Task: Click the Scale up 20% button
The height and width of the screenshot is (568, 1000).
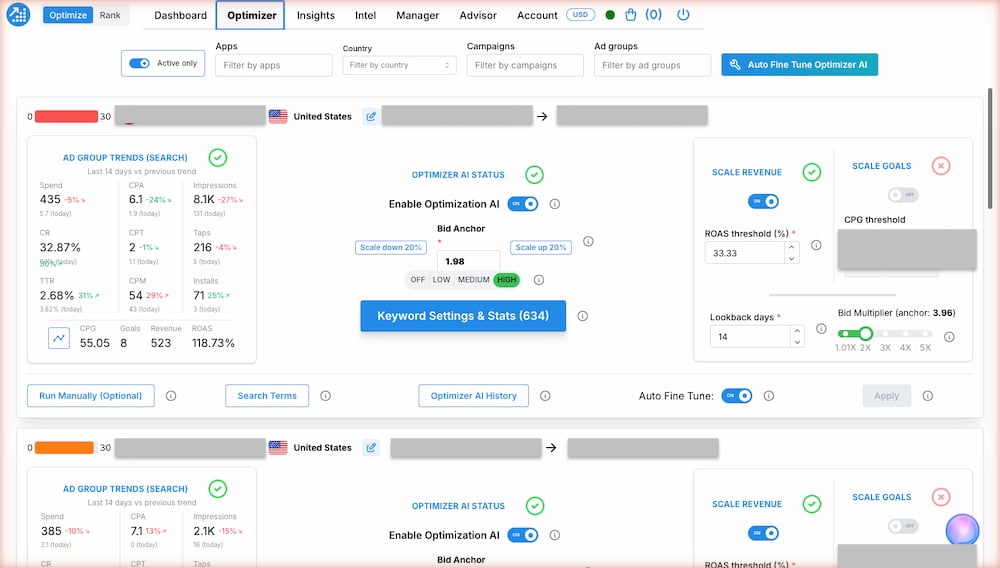Action: (x=541, y=247)
